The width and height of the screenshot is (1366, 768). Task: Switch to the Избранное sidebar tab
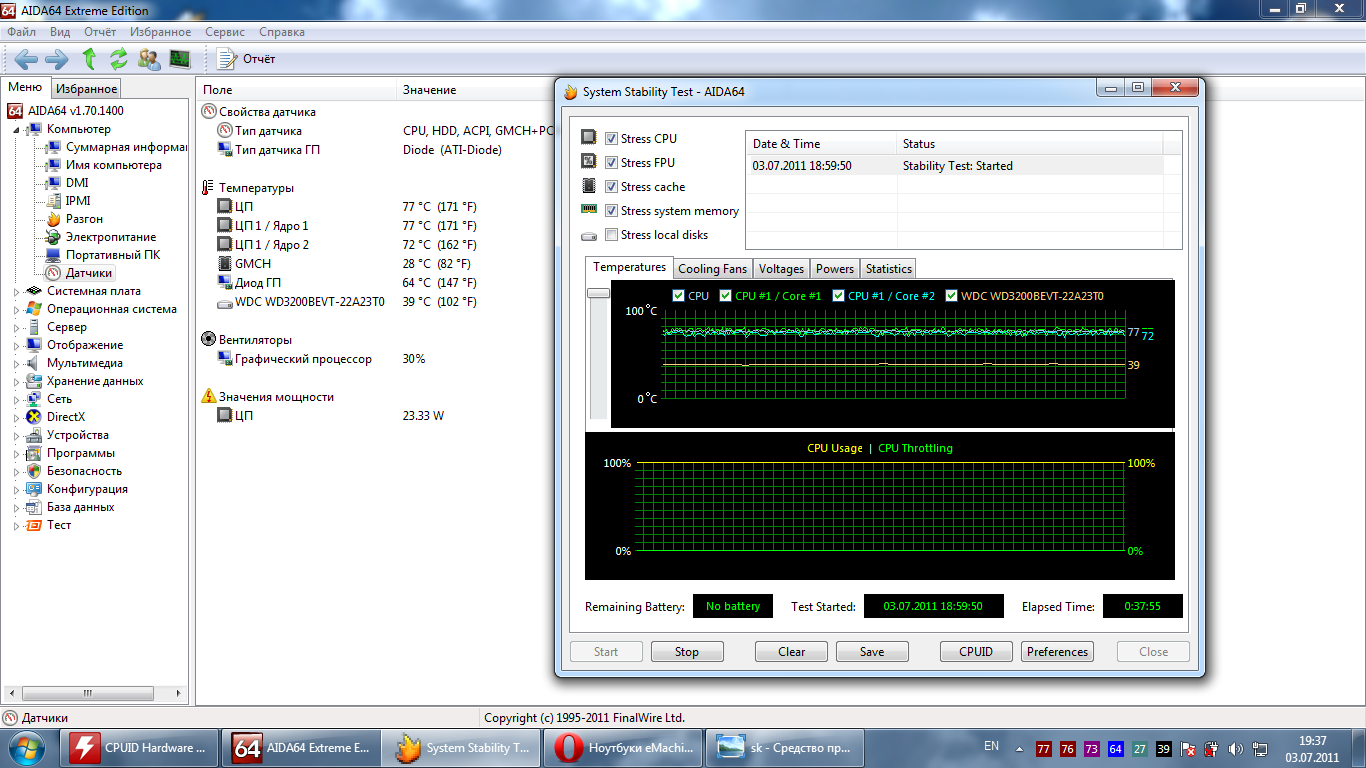point(86,89)
